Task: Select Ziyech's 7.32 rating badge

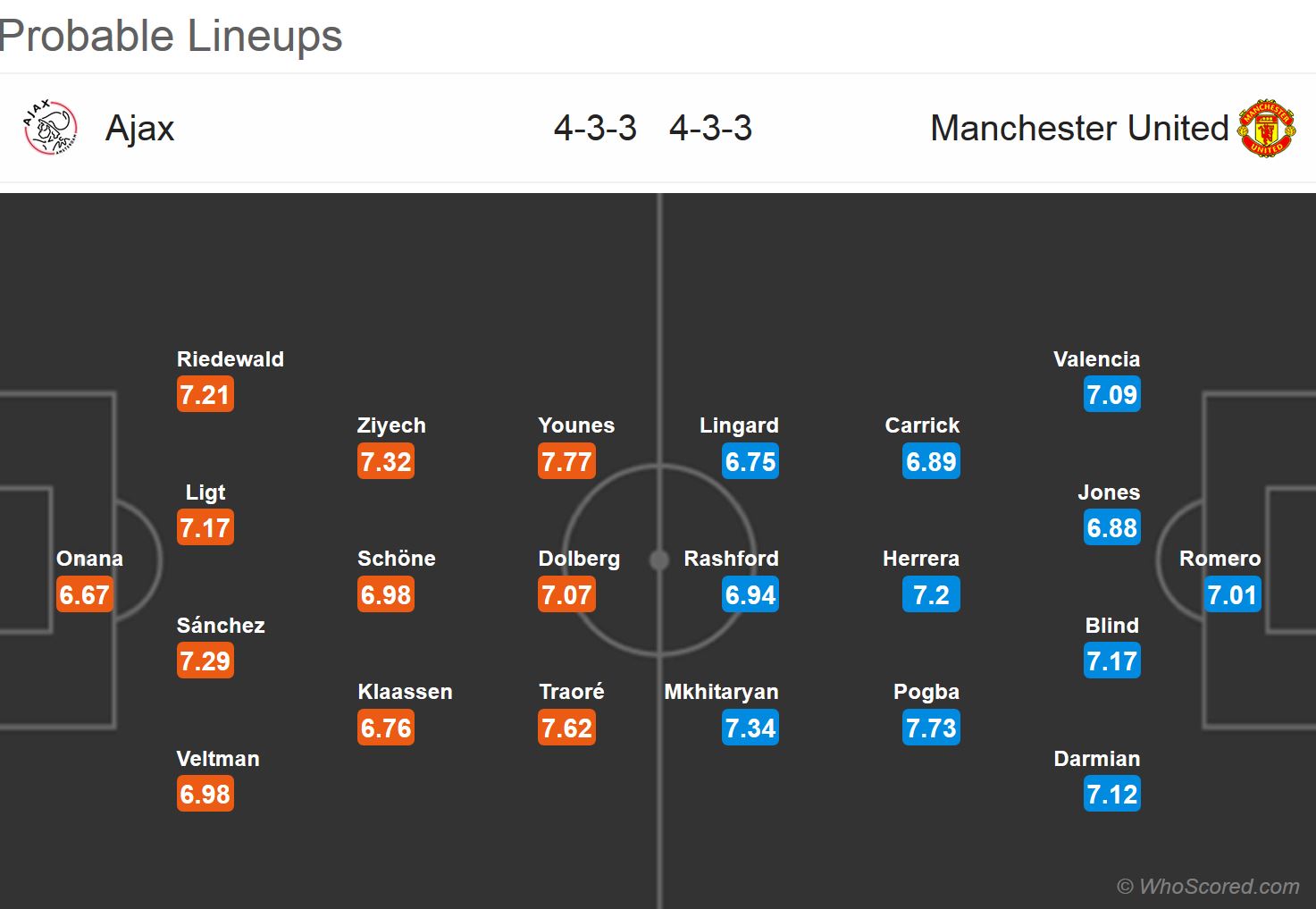Action: pos(386,461)
